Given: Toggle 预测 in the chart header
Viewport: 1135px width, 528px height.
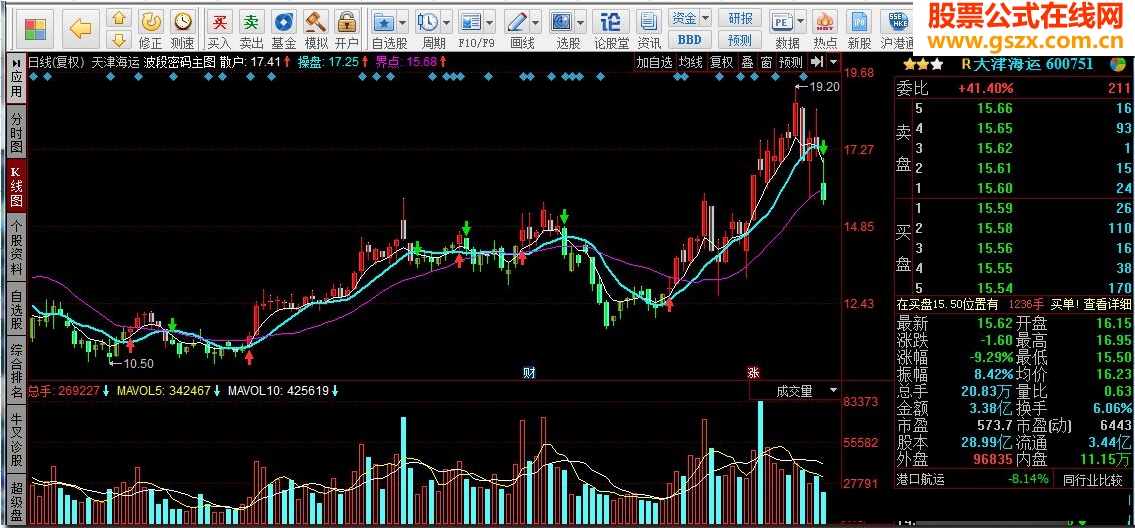Looking at the screenshot, I should coord(790,62).
